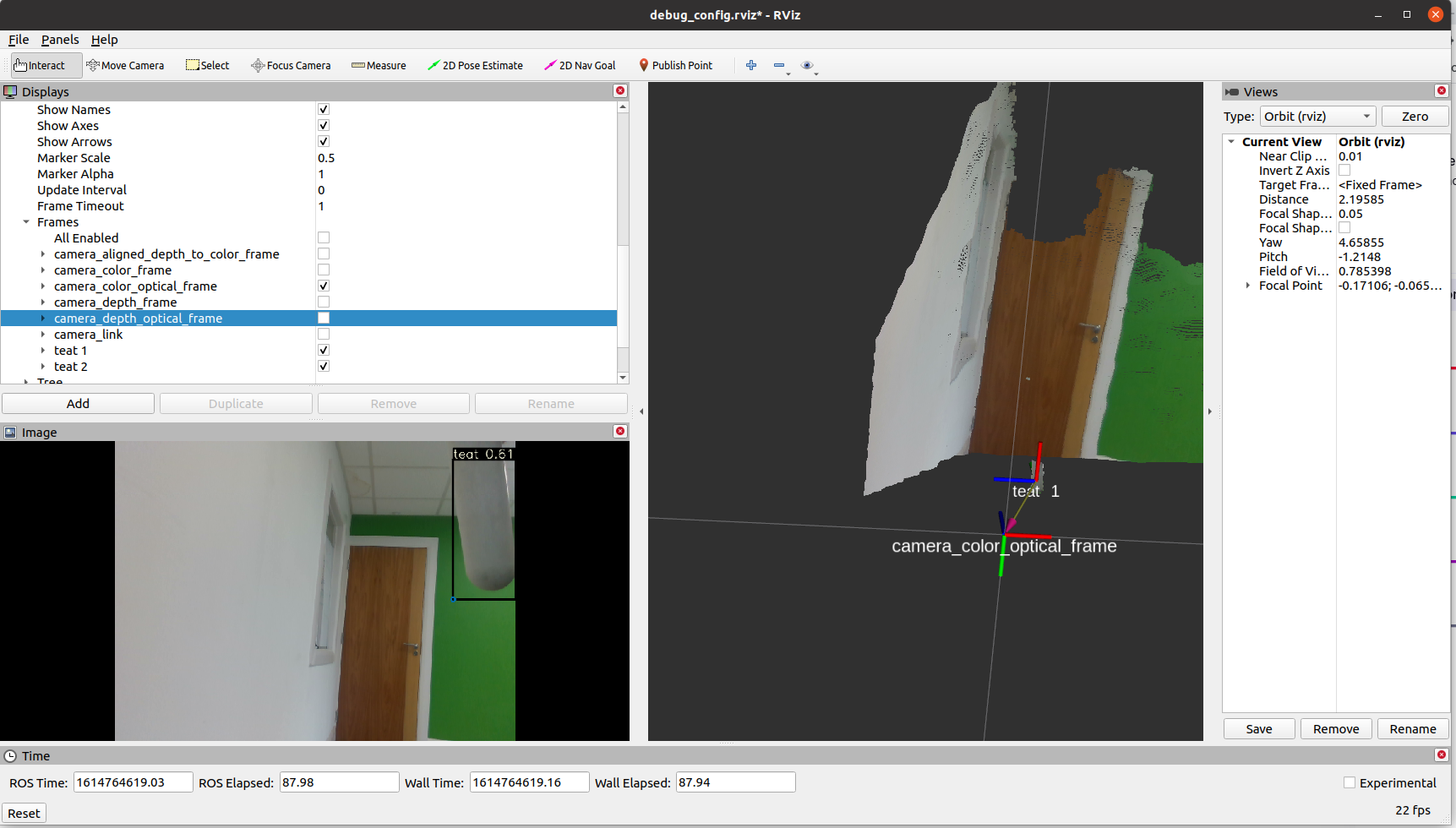1456x828 pixels.
Task: Activate 2D Pose Estimate tool
Action: coord(476,65)
